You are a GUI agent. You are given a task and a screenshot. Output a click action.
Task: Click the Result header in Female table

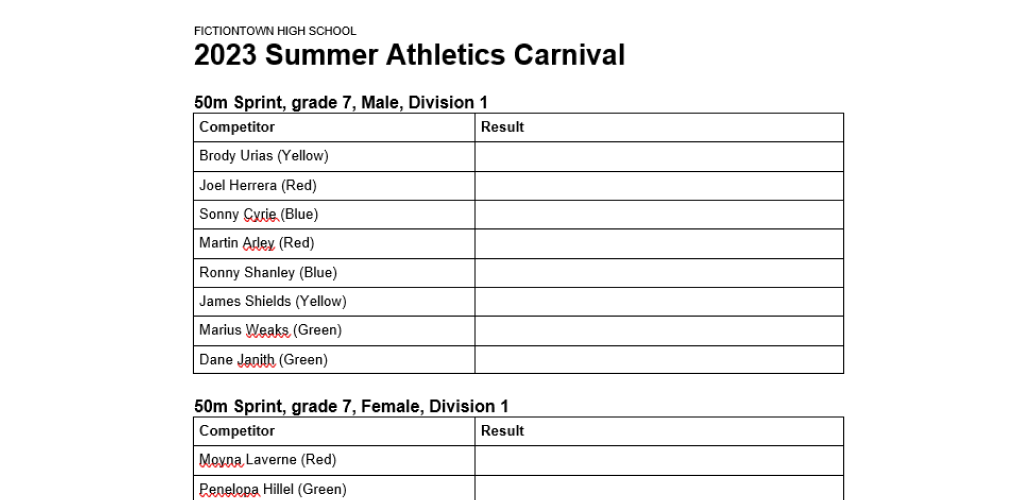click(658, 431)
